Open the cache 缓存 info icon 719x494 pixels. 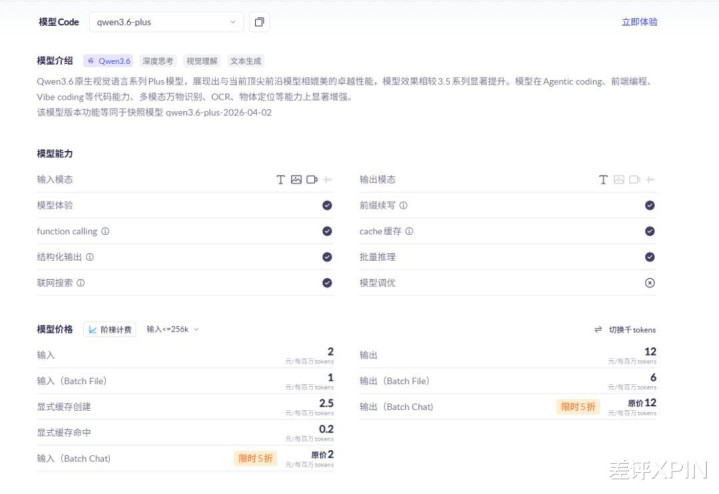click(x=409, y=231)
